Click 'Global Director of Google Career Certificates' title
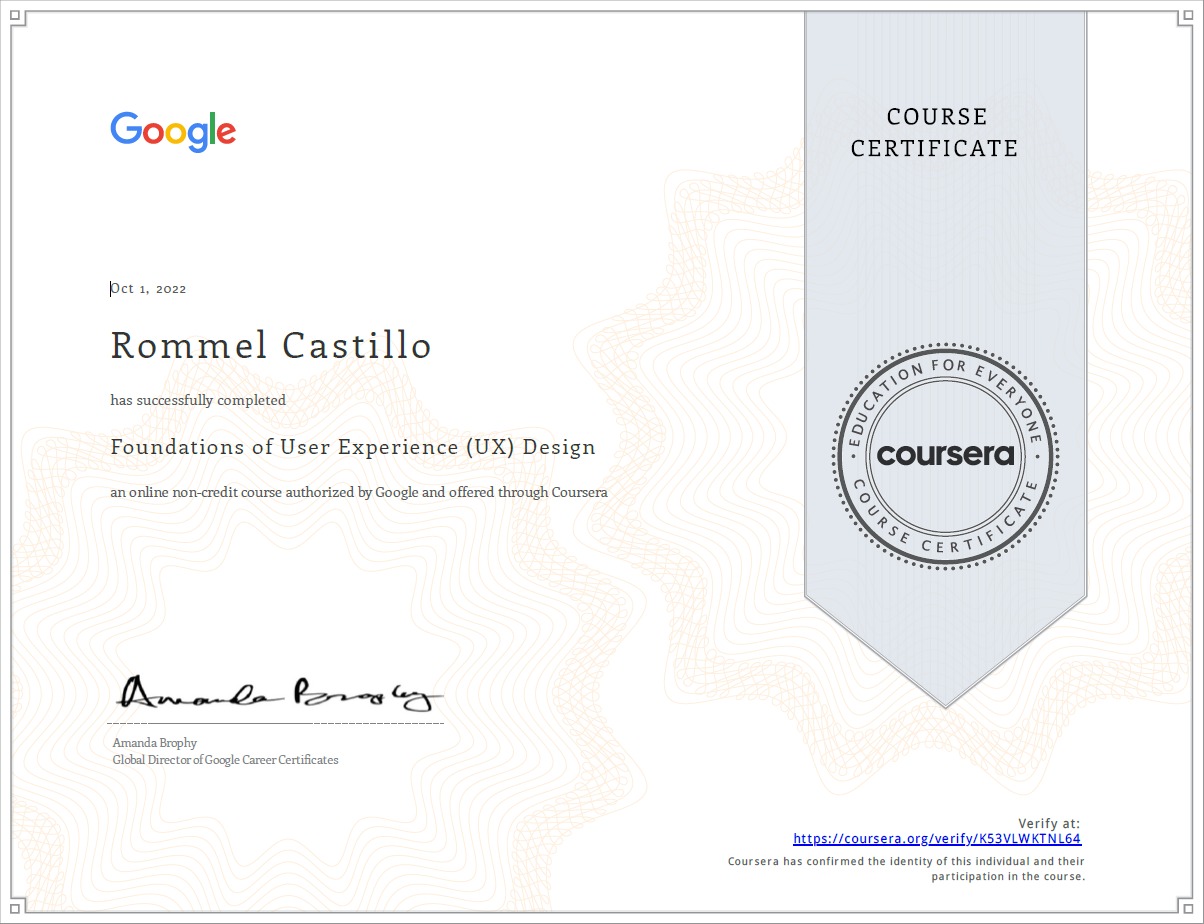 pyautogui.click(x=226, y=760)
